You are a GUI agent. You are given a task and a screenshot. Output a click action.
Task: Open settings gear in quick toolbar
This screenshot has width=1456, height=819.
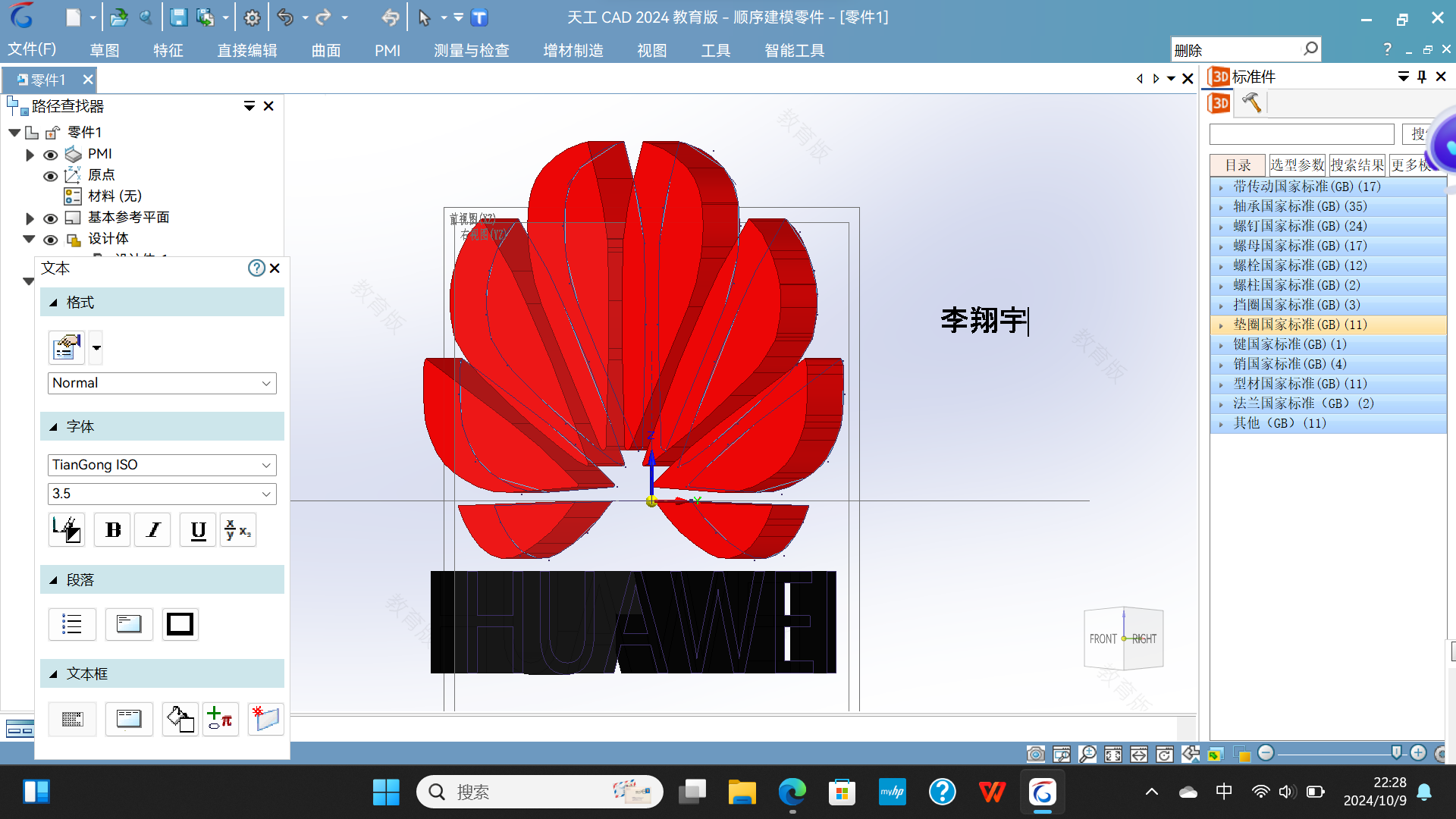click(253, 17)
